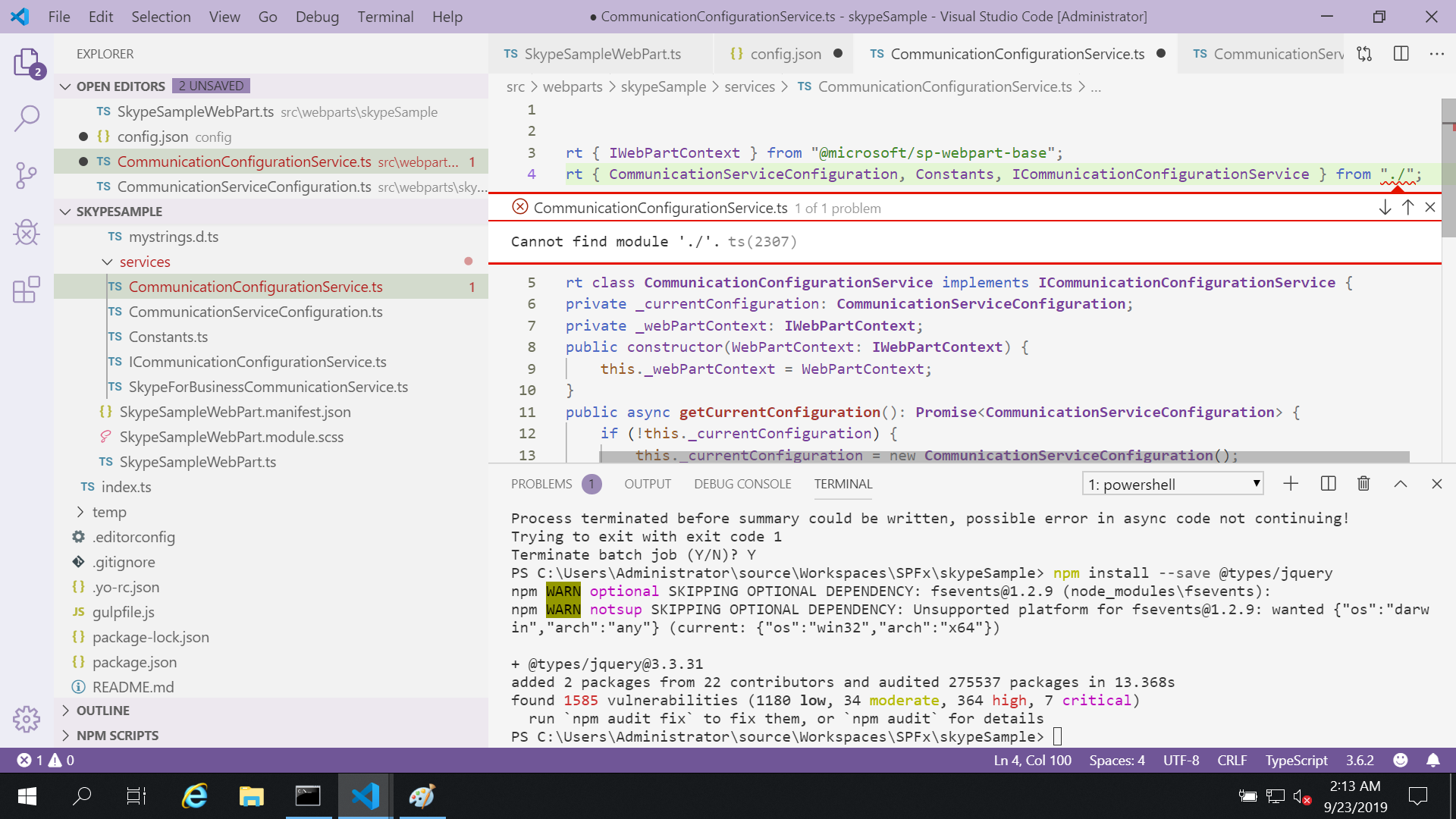Split the editor using the split icon
Screen dimensions: 1456x819
click(x=1400, y=53)
